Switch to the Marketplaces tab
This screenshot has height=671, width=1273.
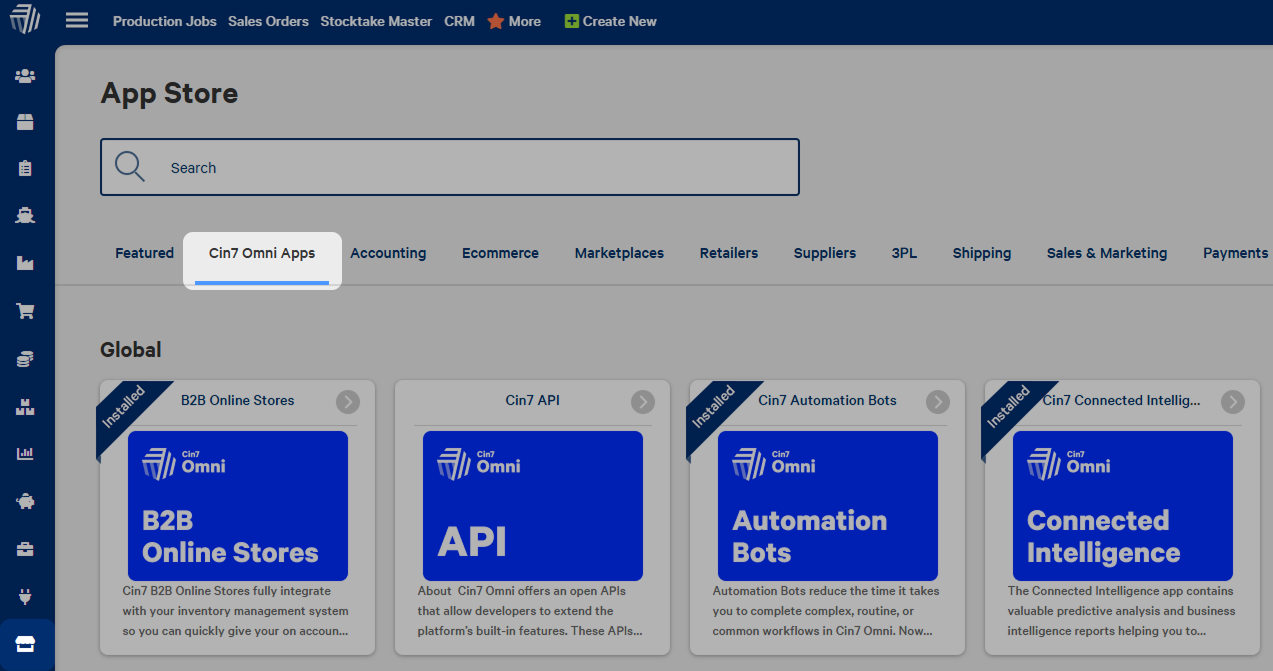point(619,253)
